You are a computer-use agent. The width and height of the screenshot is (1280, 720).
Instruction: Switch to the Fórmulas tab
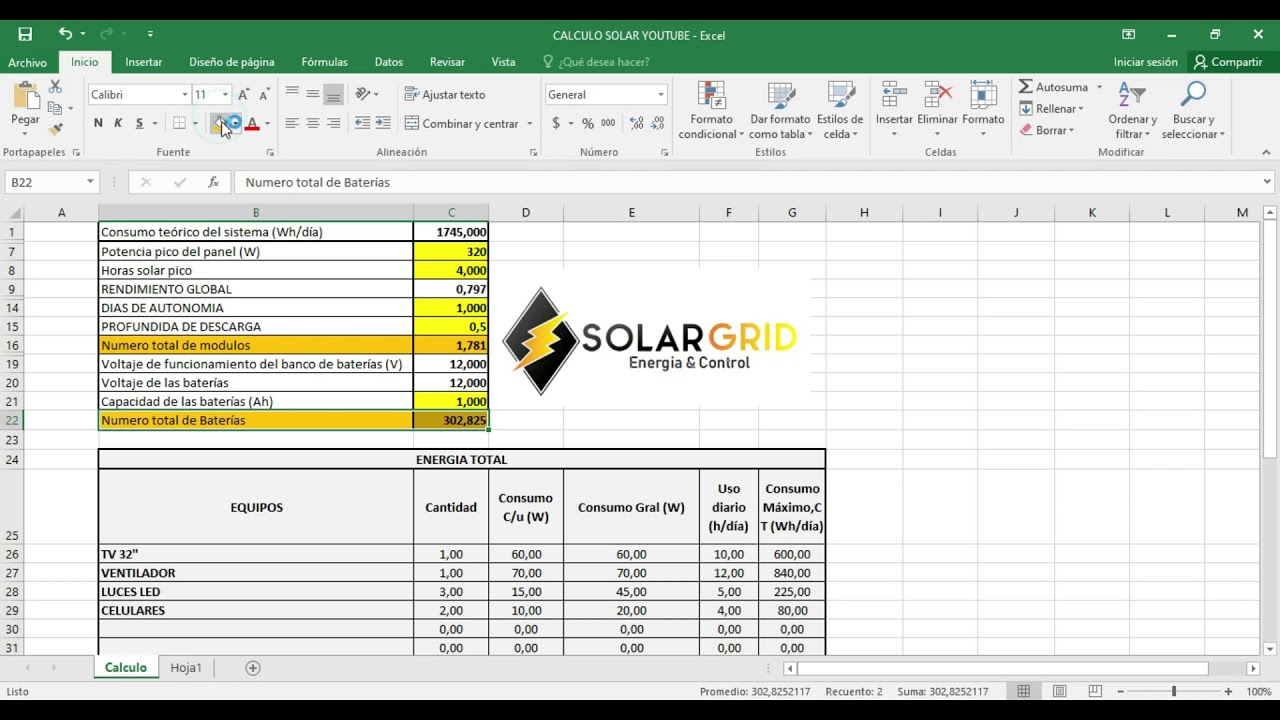click(x=324, y=62)
